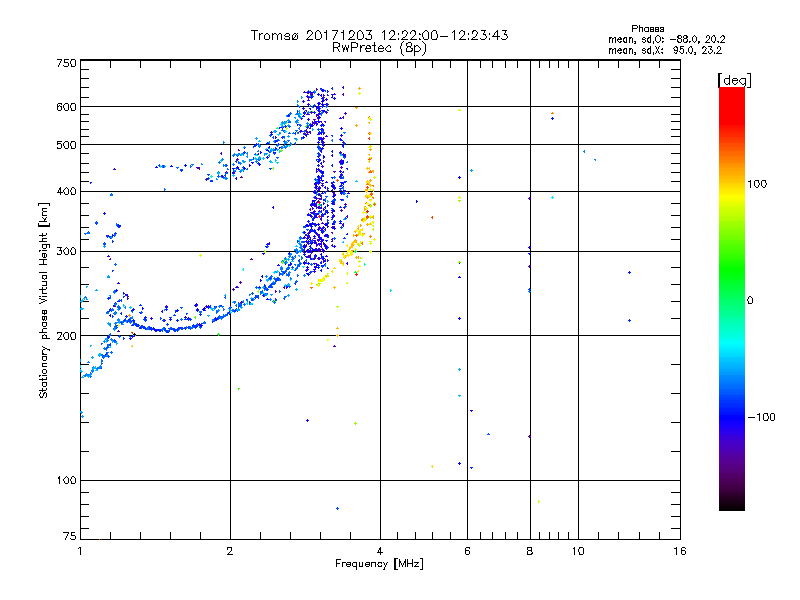The width and height of the screenshot is (800, 600).
Task: Click the x-axis tick label '16'
Action: coord(680,551)
